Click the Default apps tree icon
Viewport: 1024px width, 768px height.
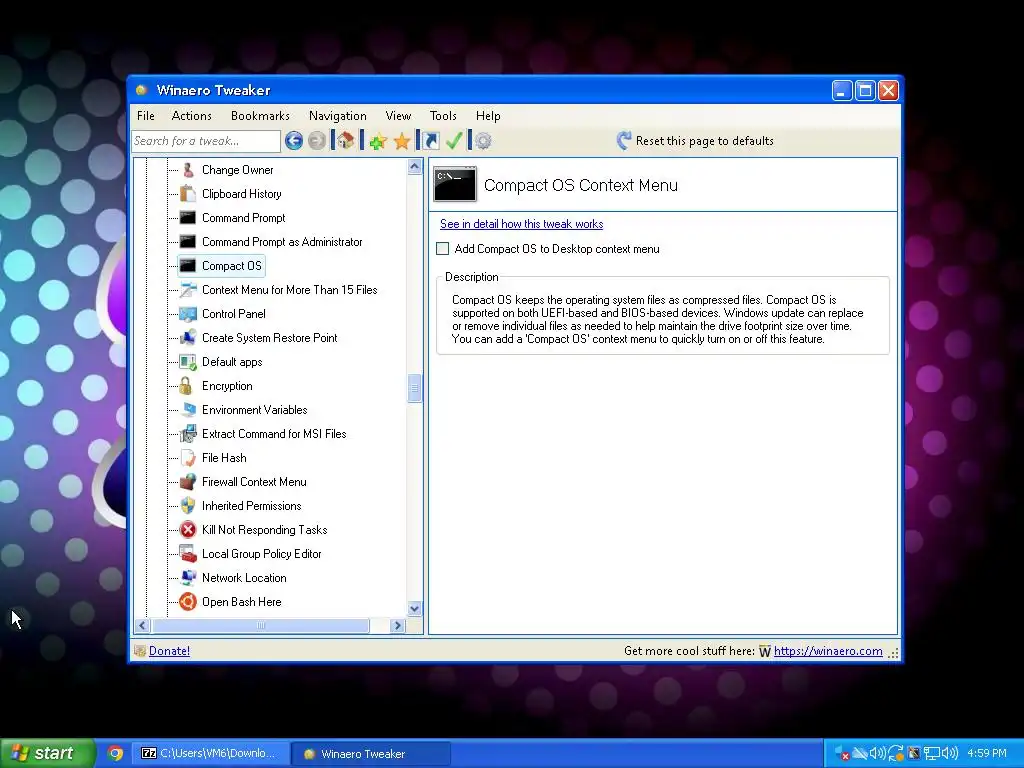click(x=188, y=362)
